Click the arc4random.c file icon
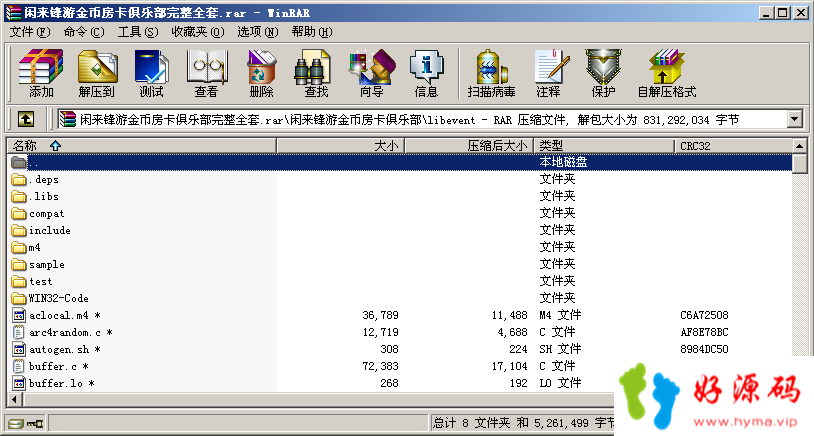This screenshot has height=436, width=814. click(x=19, y=332)
